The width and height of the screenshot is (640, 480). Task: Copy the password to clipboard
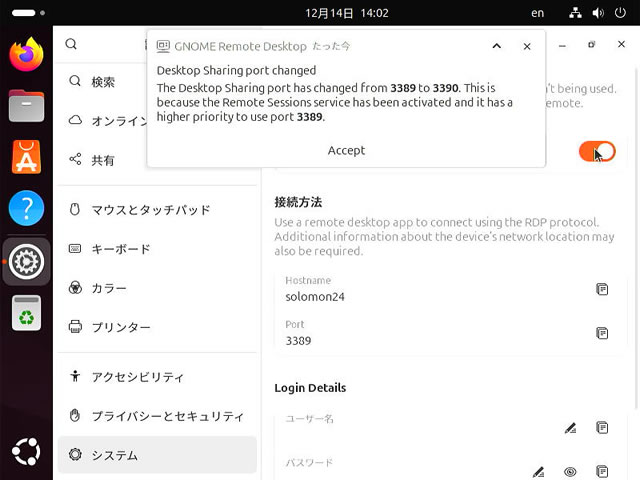602,471
